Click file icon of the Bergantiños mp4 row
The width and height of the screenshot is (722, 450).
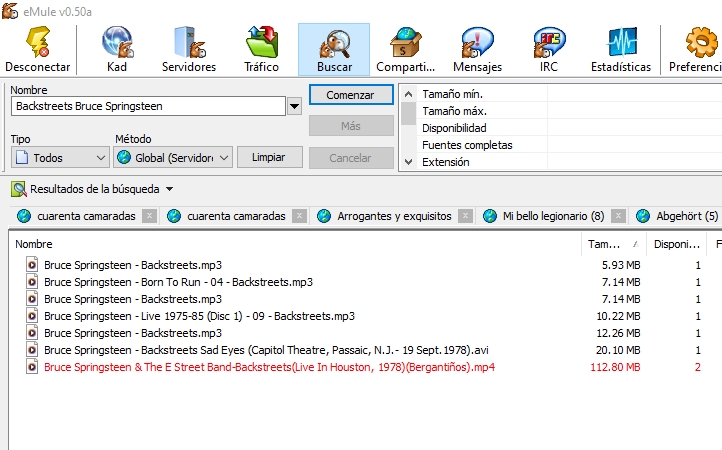tap(32, 367)
